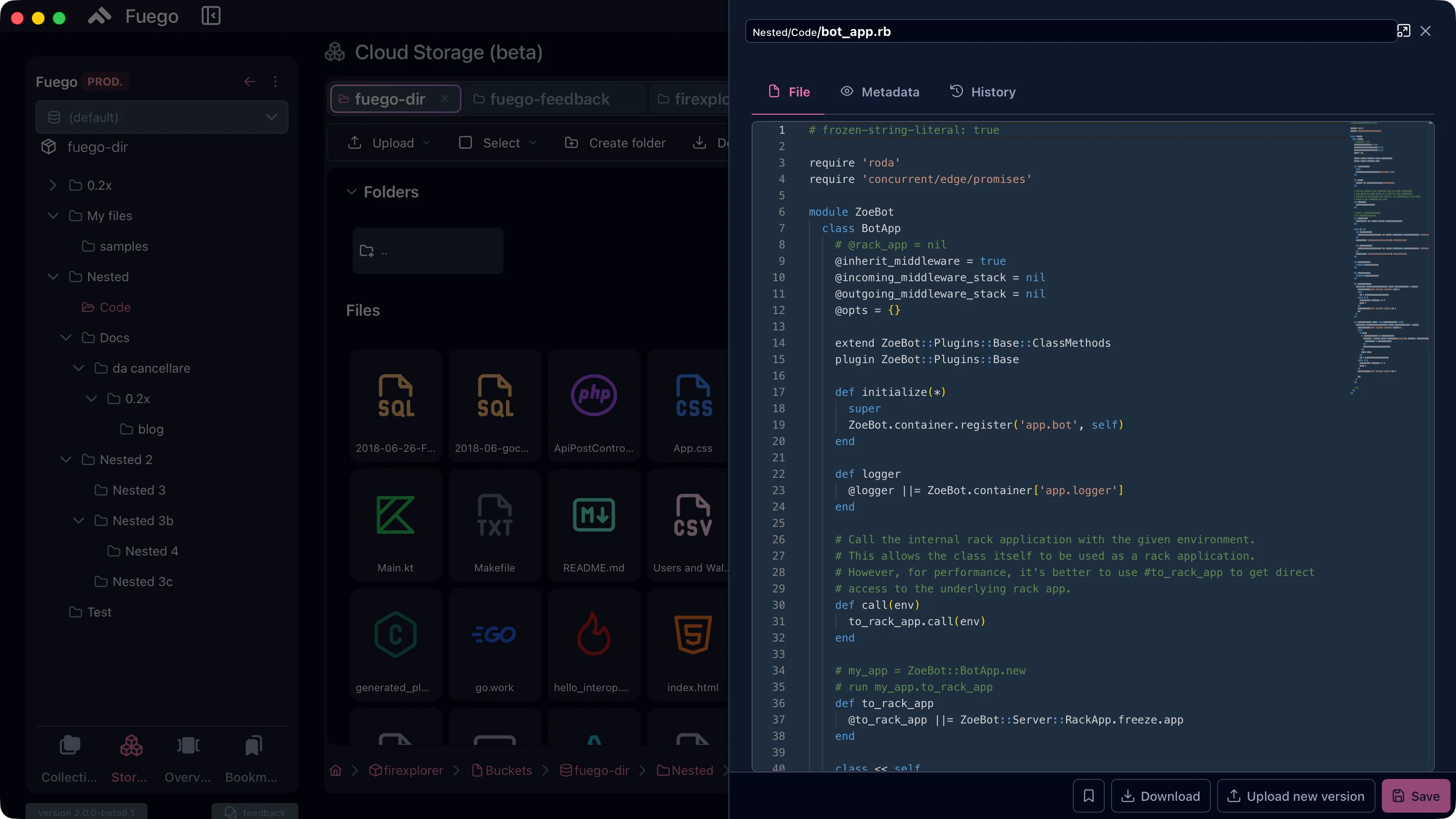Open the 2018-06-goc... SQL file
This screenshot has width=1456, height=819.
pyautogui.click(x=495, y=405)
